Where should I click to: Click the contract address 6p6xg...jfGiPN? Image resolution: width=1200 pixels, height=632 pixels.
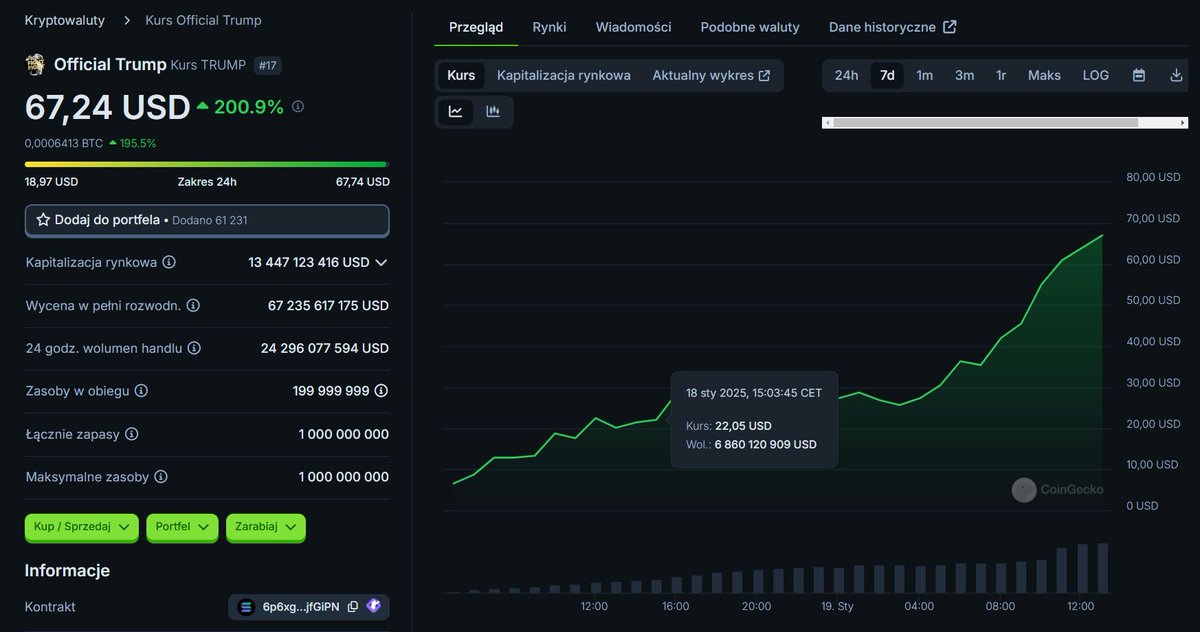[301, 607]
